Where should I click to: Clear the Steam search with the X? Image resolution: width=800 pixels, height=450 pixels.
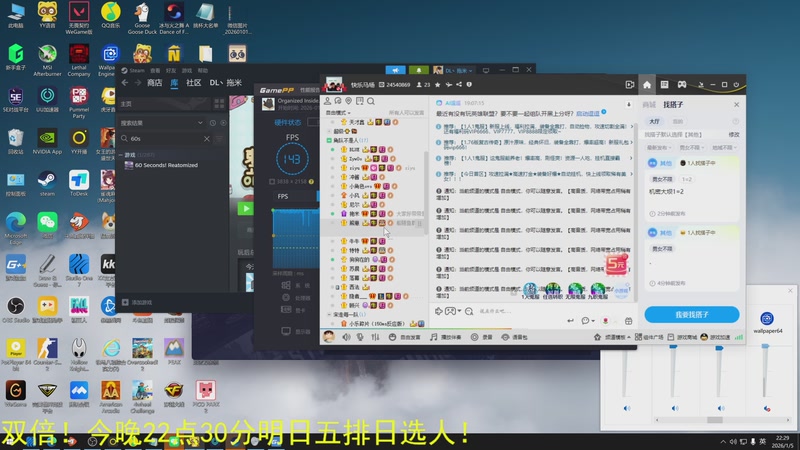pos(207,139)
